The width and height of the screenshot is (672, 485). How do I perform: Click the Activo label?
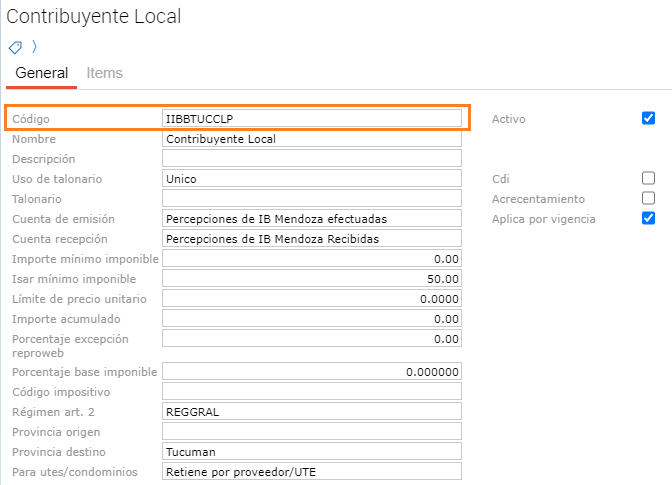(x=509, y=119)
